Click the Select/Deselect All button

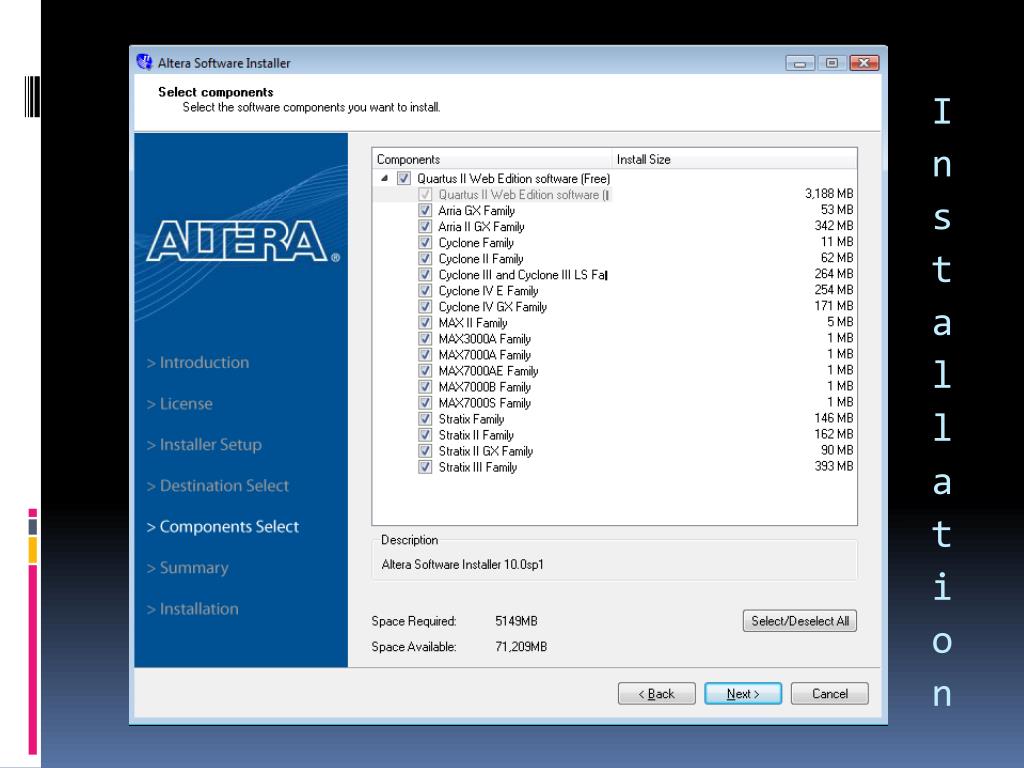800,621
